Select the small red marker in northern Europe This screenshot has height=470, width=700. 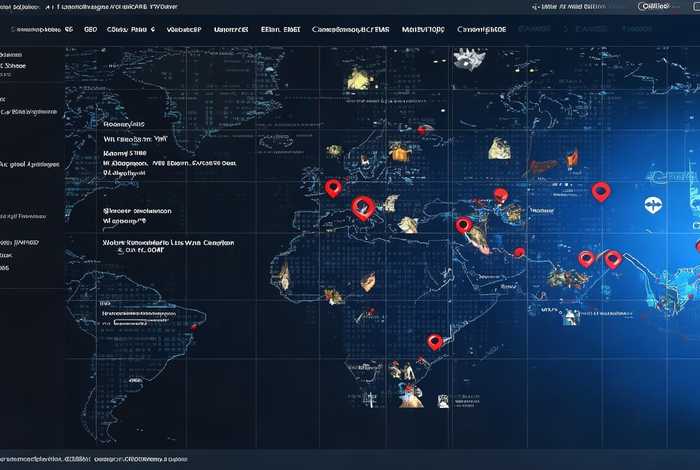423,130
